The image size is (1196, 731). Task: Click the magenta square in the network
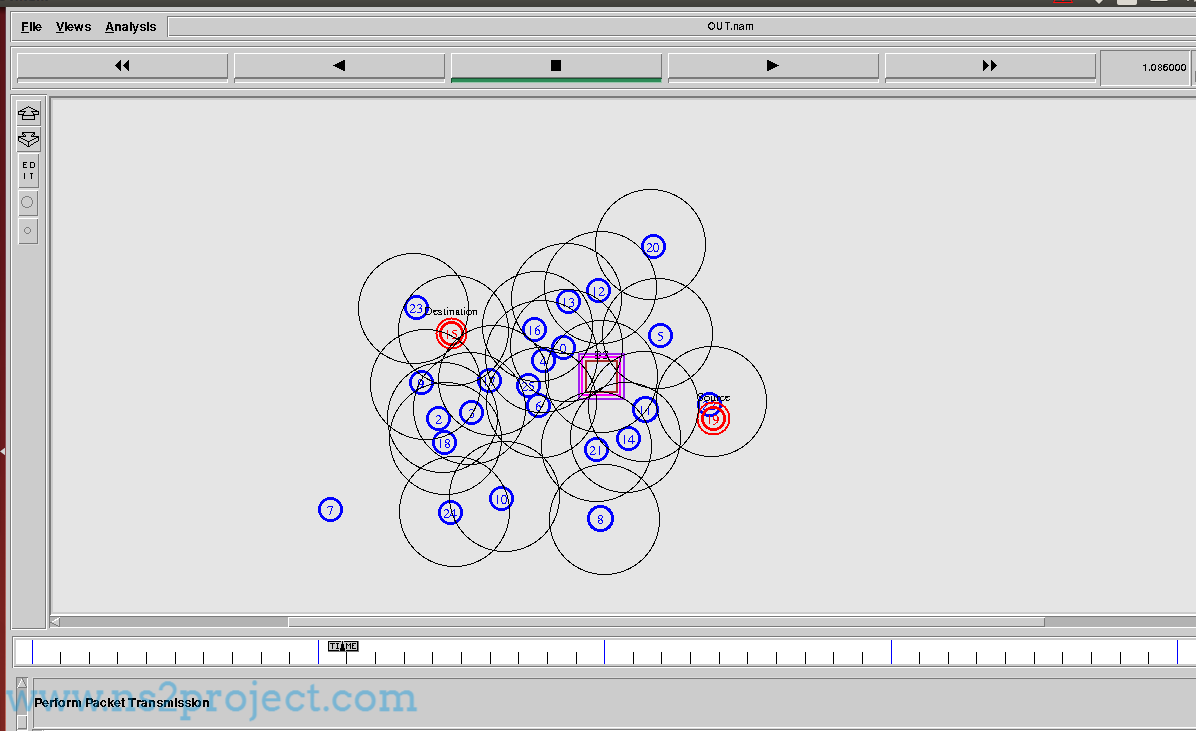point(601,376)
